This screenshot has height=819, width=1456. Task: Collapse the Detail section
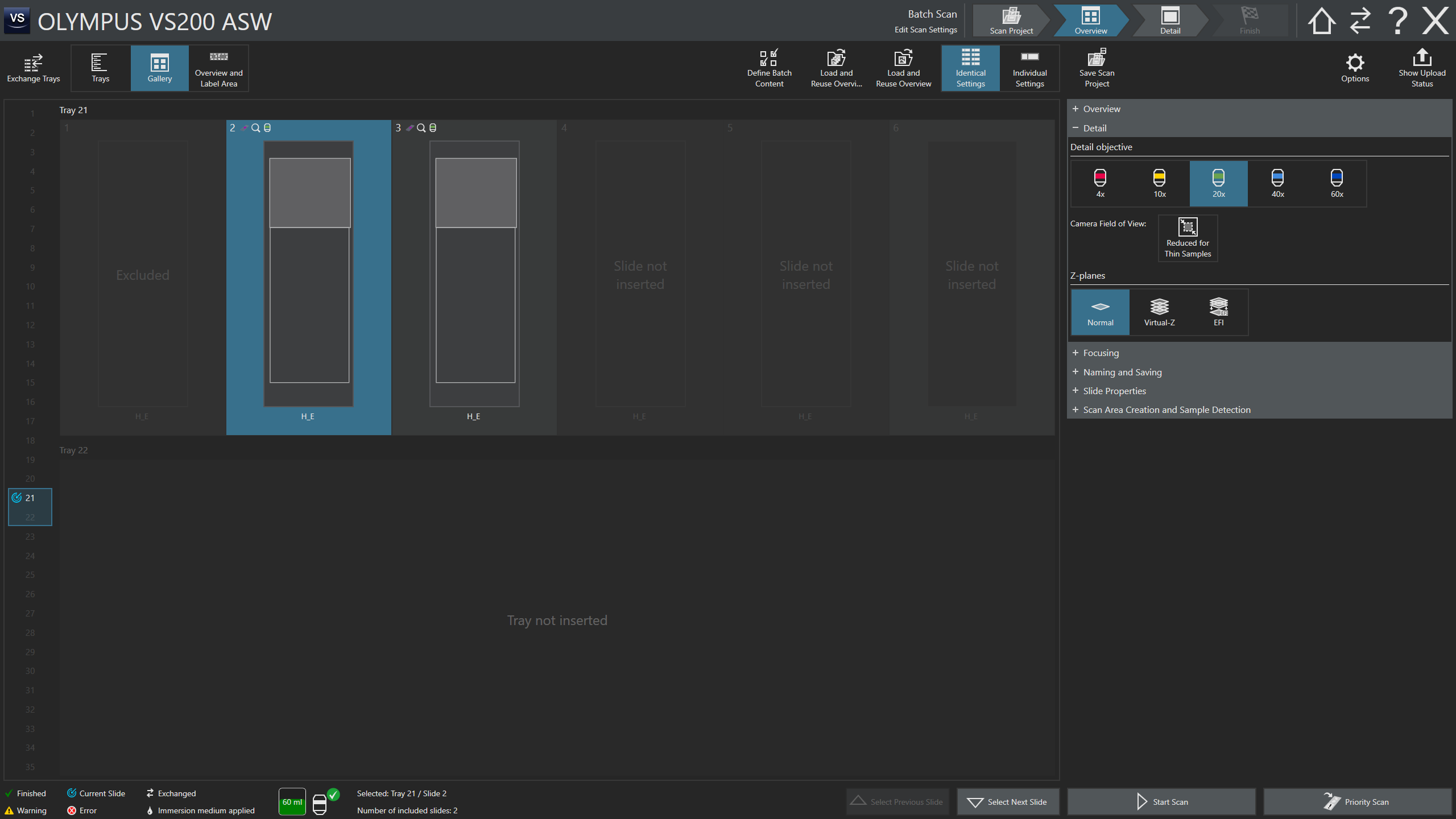[x=1094, y=128]
